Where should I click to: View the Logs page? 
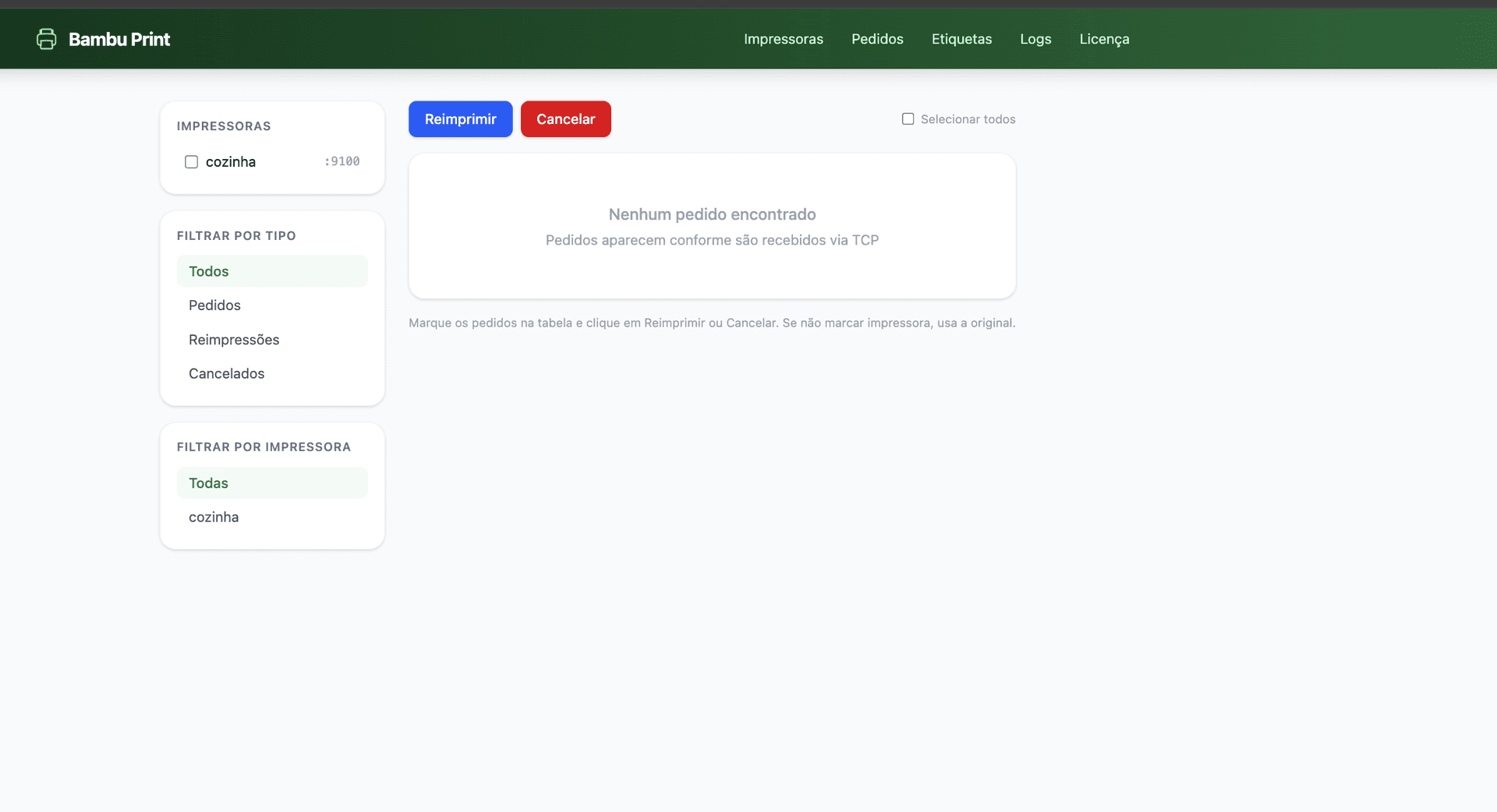[1035, 39]
